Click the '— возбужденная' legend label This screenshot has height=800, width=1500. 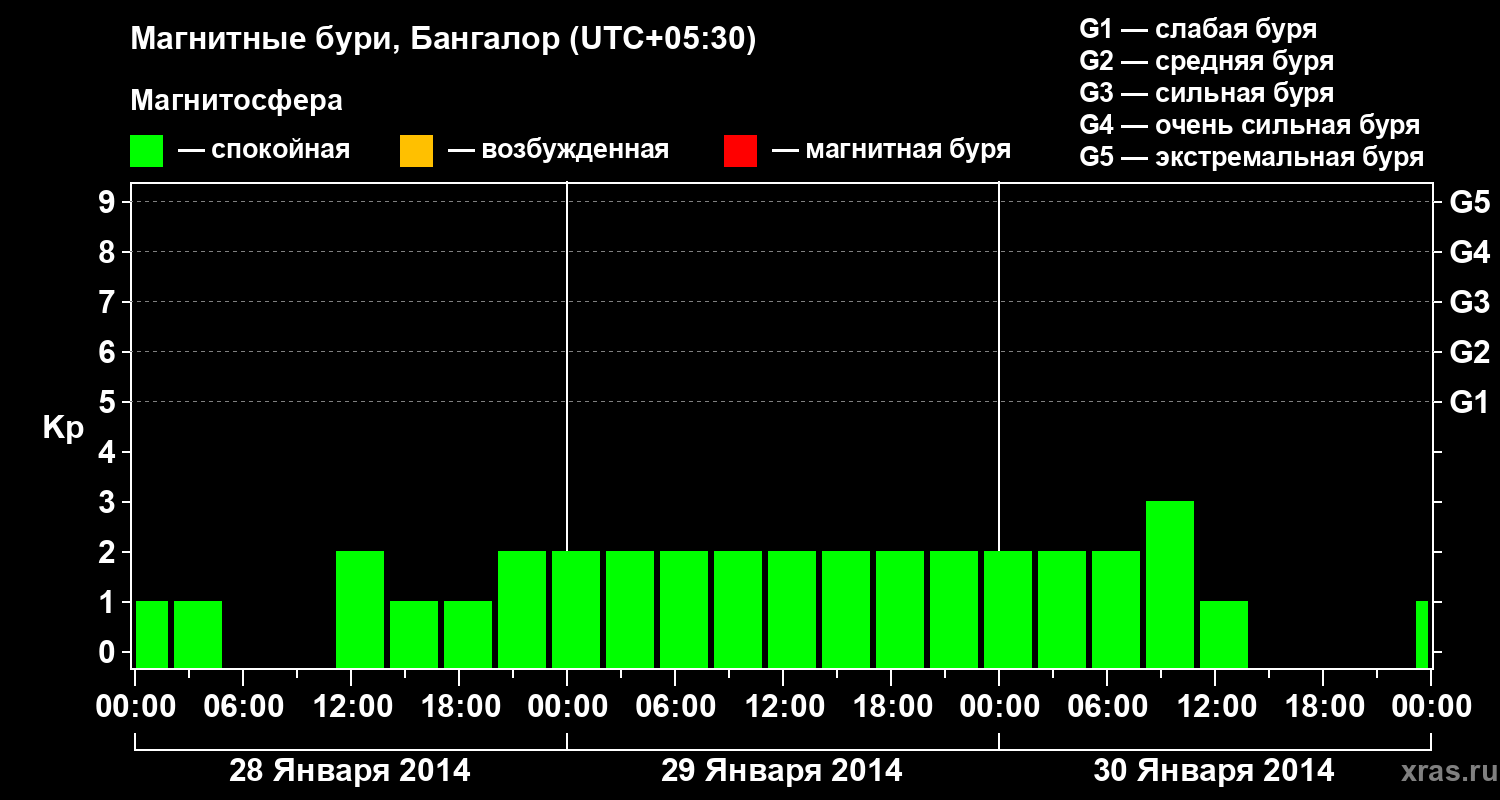click(558, 151)
